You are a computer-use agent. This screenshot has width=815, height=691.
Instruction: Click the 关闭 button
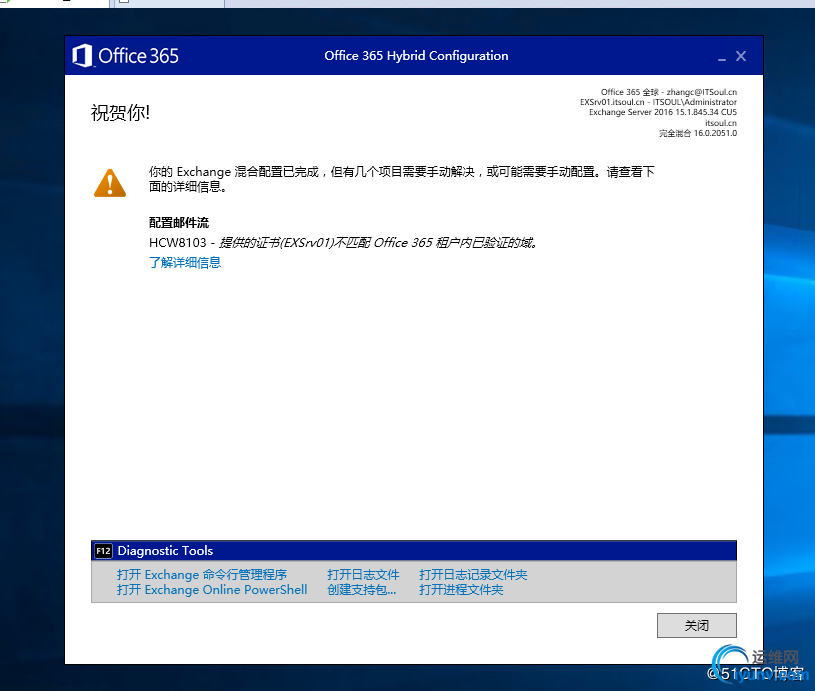696,625
